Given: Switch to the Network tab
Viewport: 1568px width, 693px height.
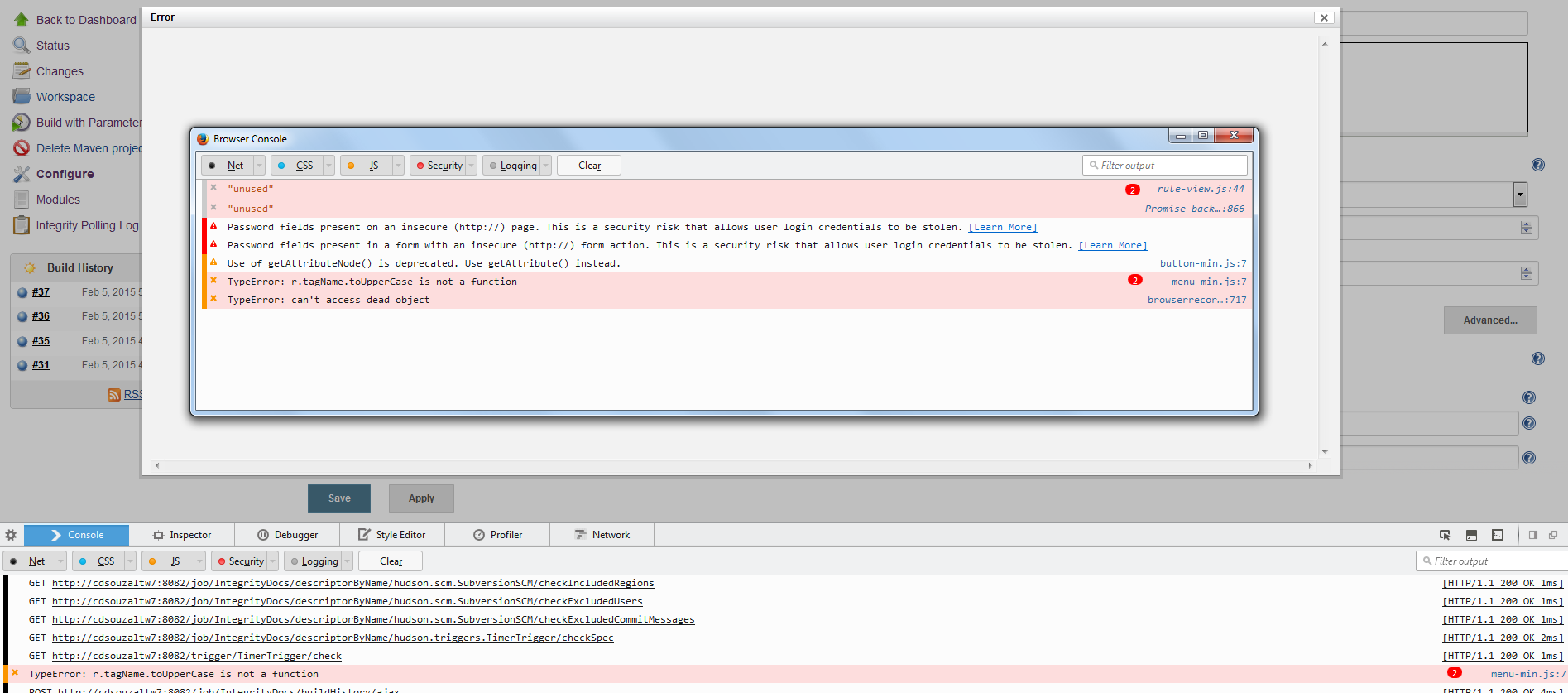Looking at the screenshot, I should click(x=602, y=535).
